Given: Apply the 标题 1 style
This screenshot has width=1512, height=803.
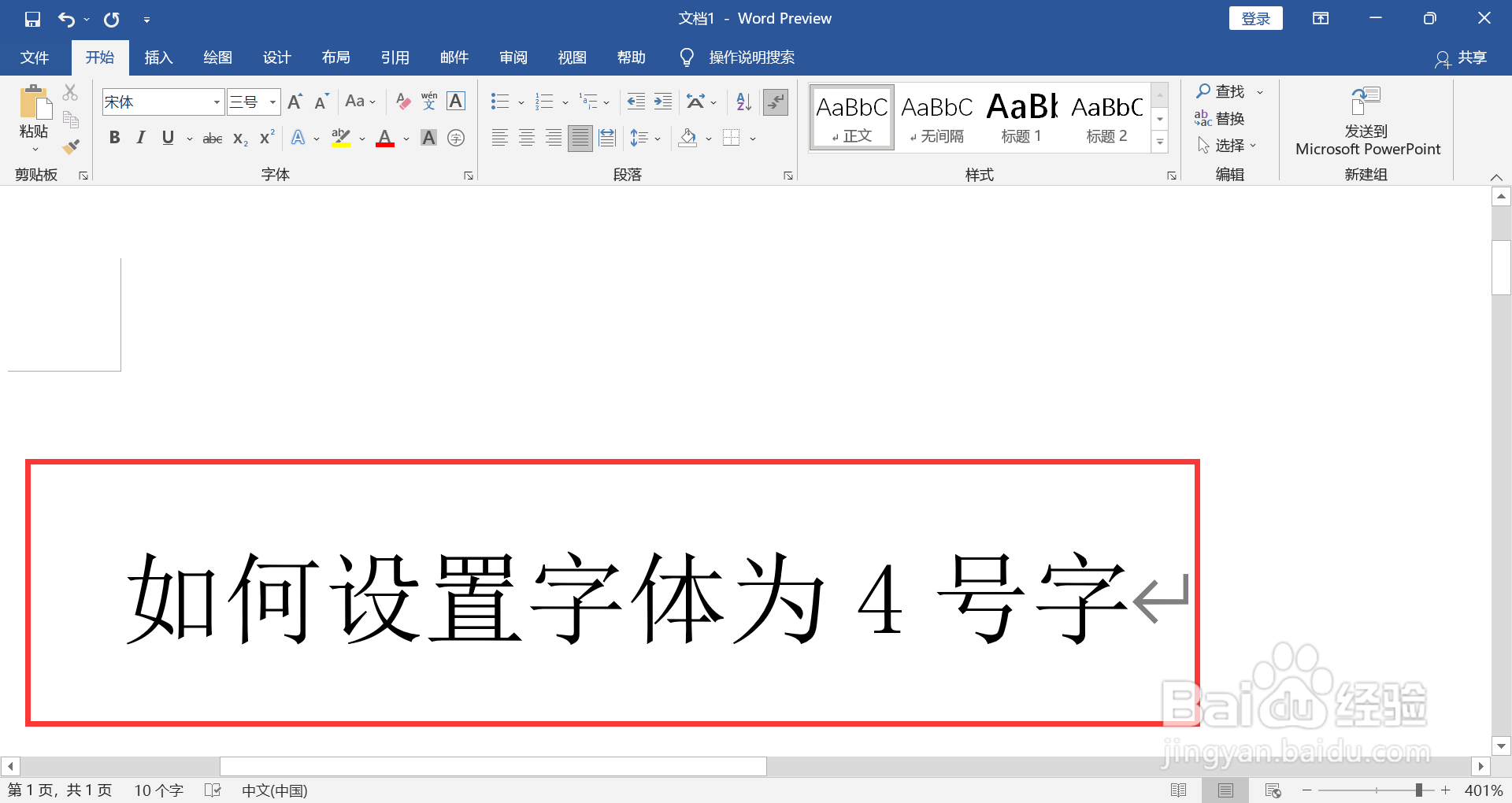Looking at the screenshot, I should coord(1021,118).
